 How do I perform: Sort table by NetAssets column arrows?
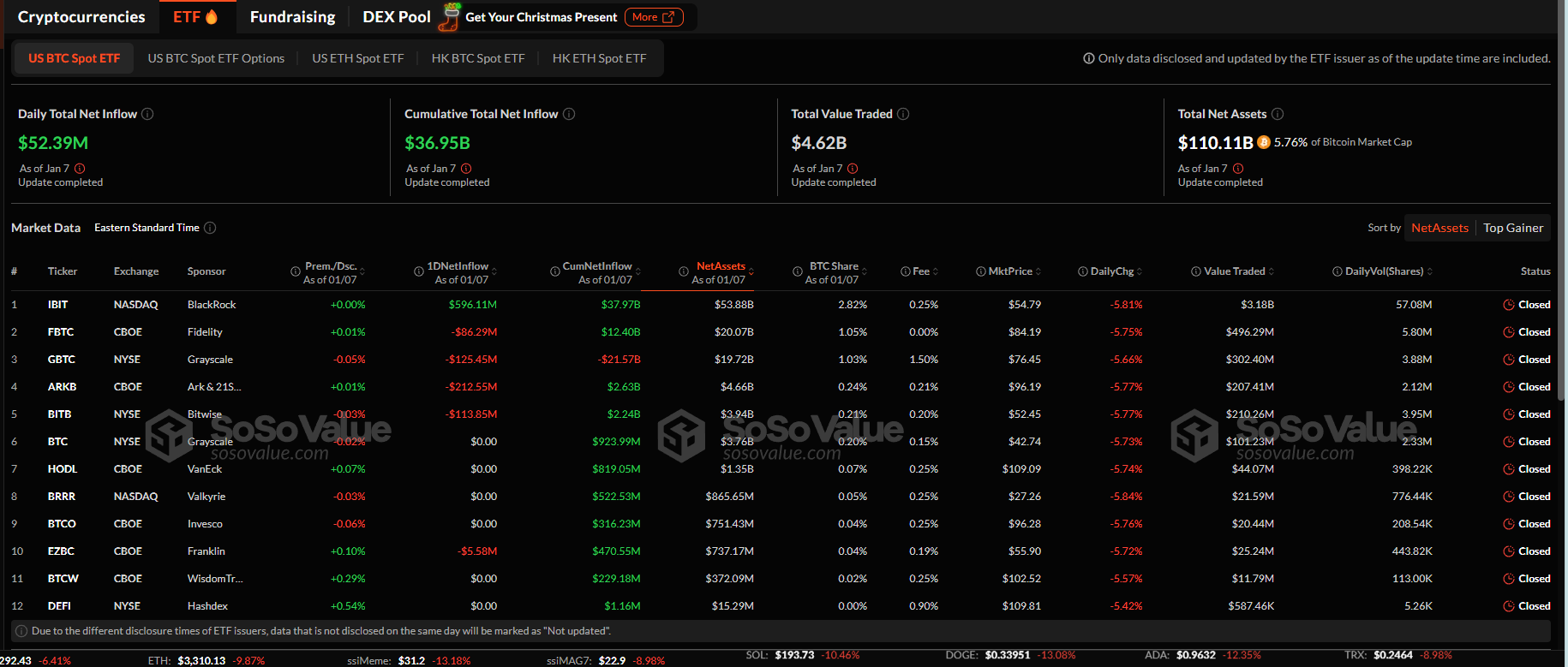pos(751,271)
